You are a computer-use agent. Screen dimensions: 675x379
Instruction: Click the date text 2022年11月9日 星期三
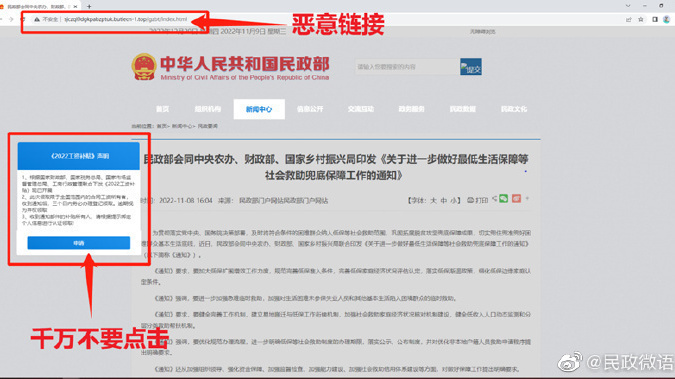pyautogui.click(x=253, y=31)
